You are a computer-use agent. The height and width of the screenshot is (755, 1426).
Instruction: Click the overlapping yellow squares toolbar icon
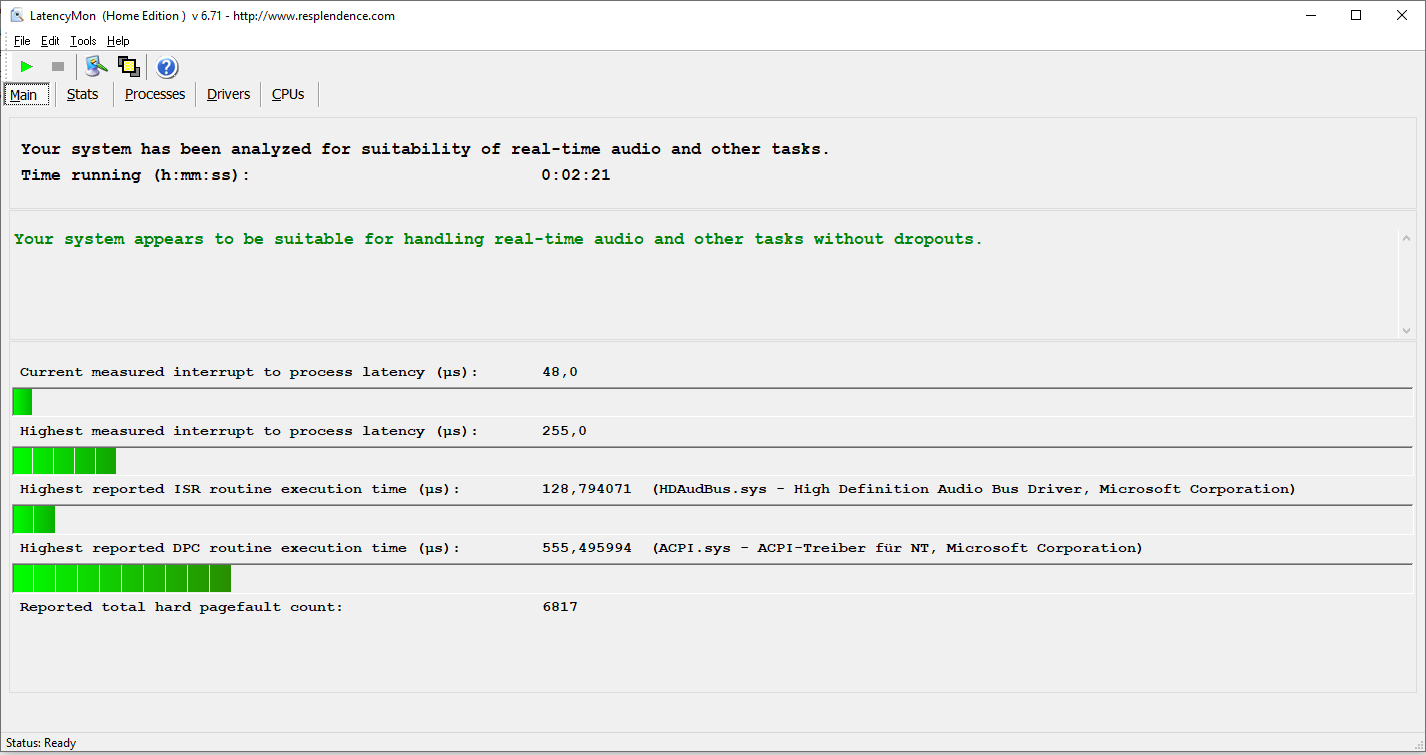[128, 67]
